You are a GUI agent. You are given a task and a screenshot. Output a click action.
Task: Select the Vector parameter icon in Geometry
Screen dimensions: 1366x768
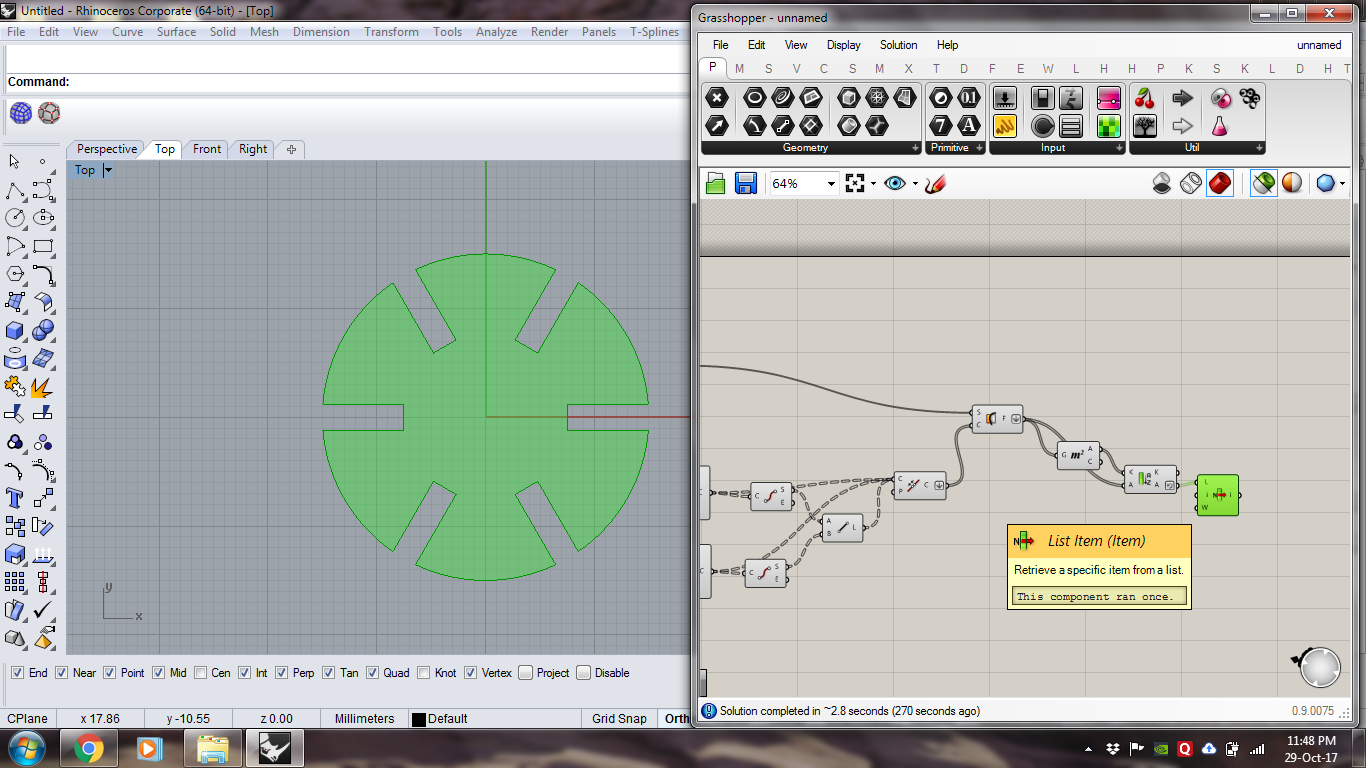point(716,125)
